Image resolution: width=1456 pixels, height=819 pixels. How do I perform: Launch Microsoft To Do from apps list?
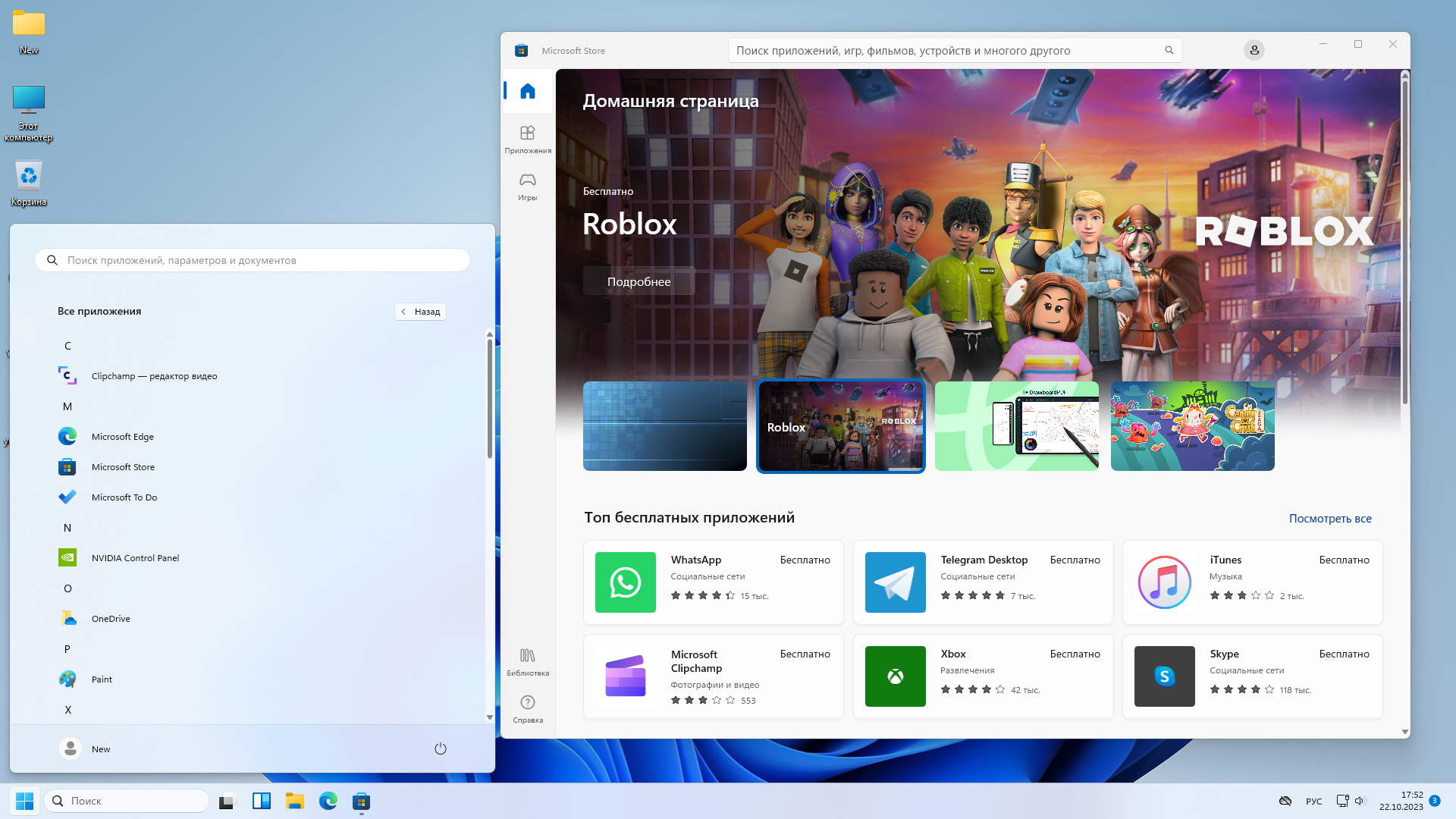pos(124,497)
